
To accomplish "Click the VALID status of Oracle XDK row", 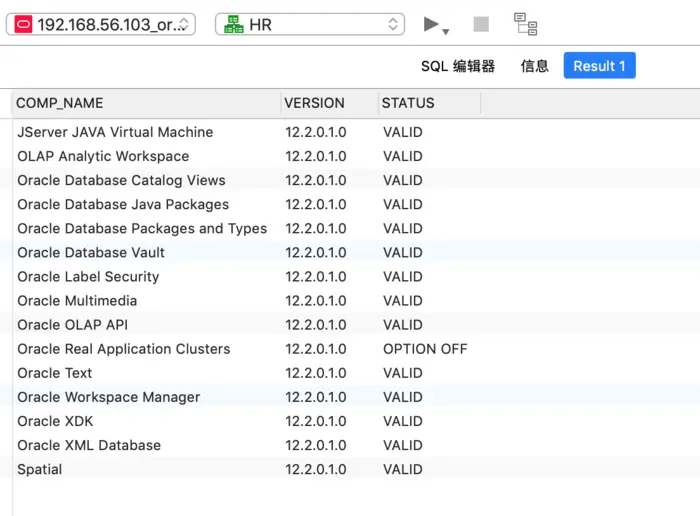I will [x=403, y=421].
